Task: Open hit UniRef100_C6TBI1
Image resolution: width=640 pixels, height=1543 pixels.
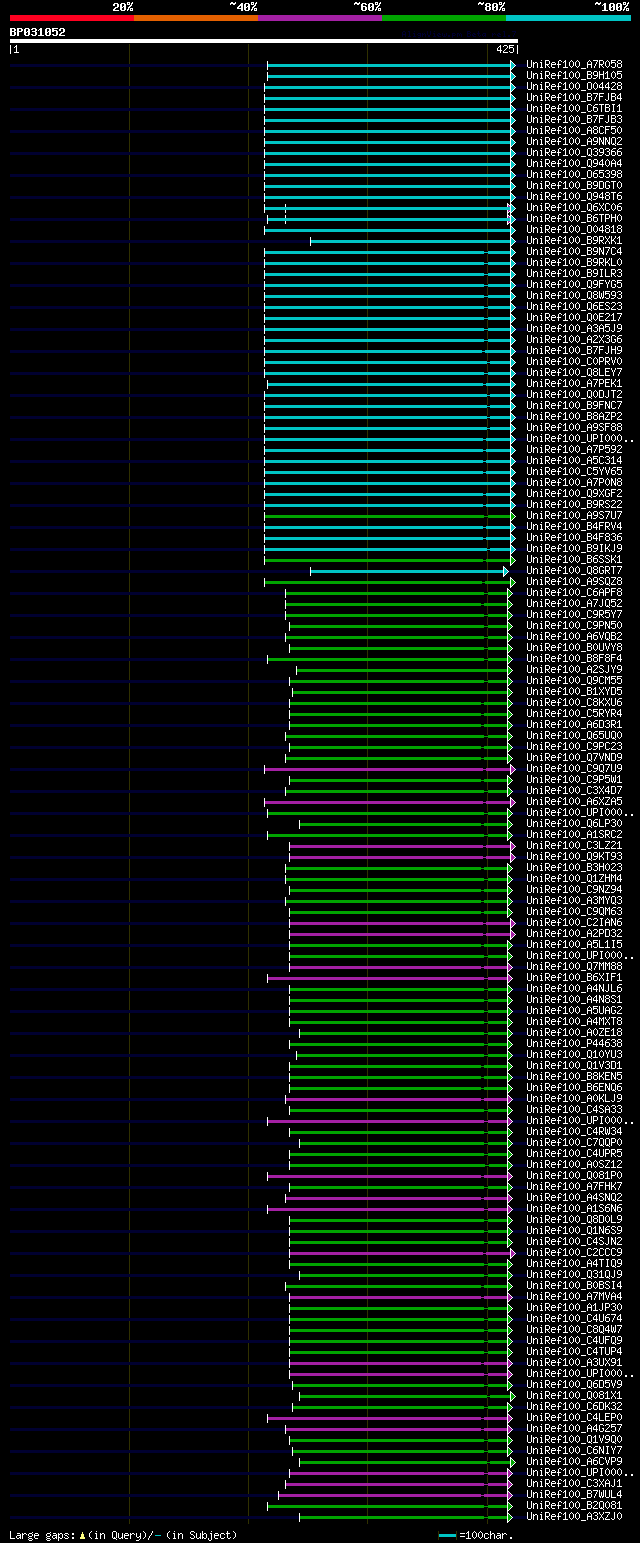Action: click(574, 108)
